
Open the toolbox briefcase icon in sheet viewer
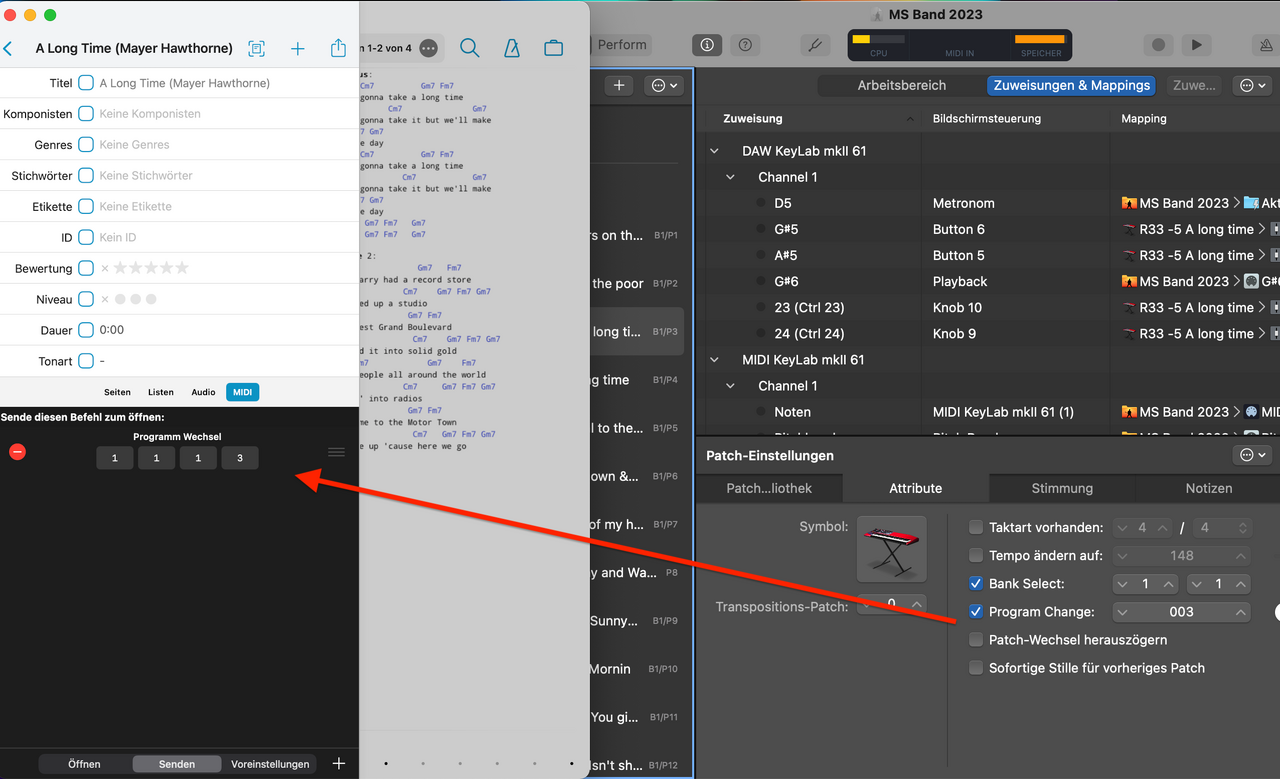tap(553, 47)
